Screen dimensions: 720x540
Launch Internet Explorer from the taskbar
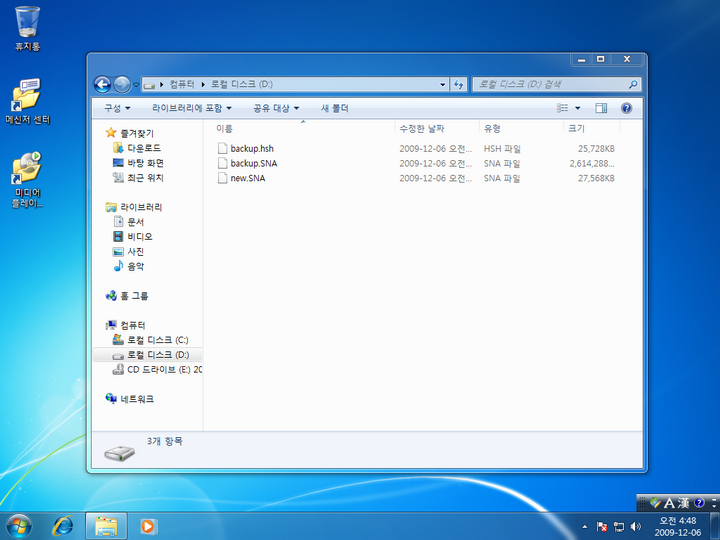(x=63, y=526)
